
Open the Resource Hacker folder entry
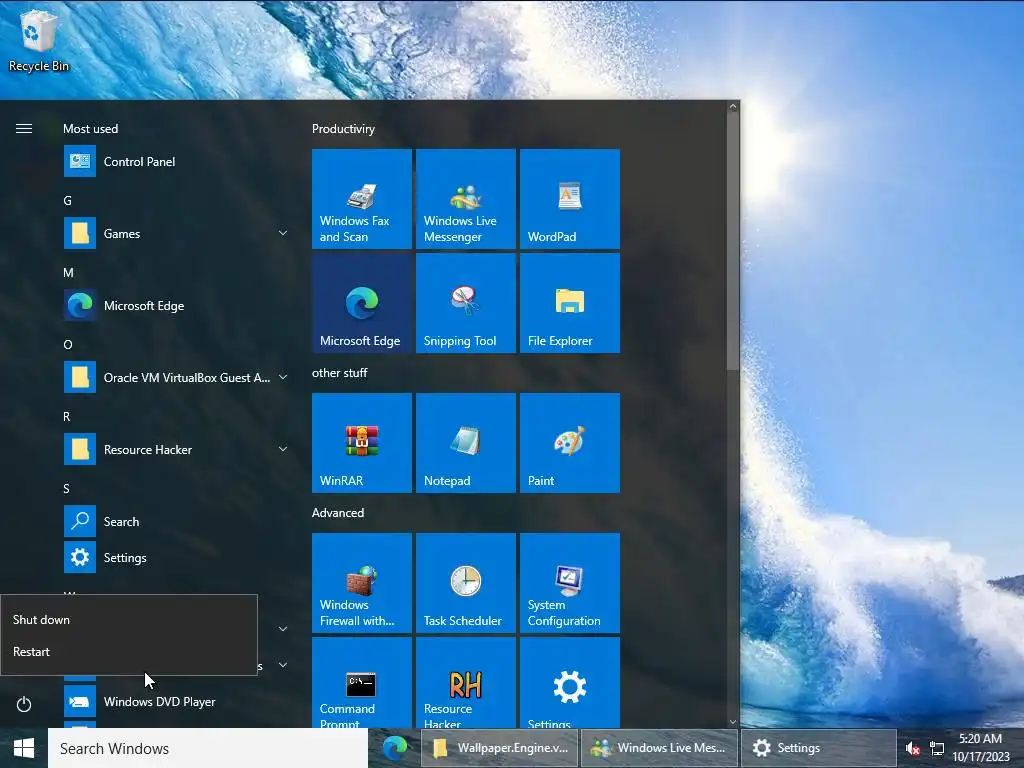tap(176, 449)
